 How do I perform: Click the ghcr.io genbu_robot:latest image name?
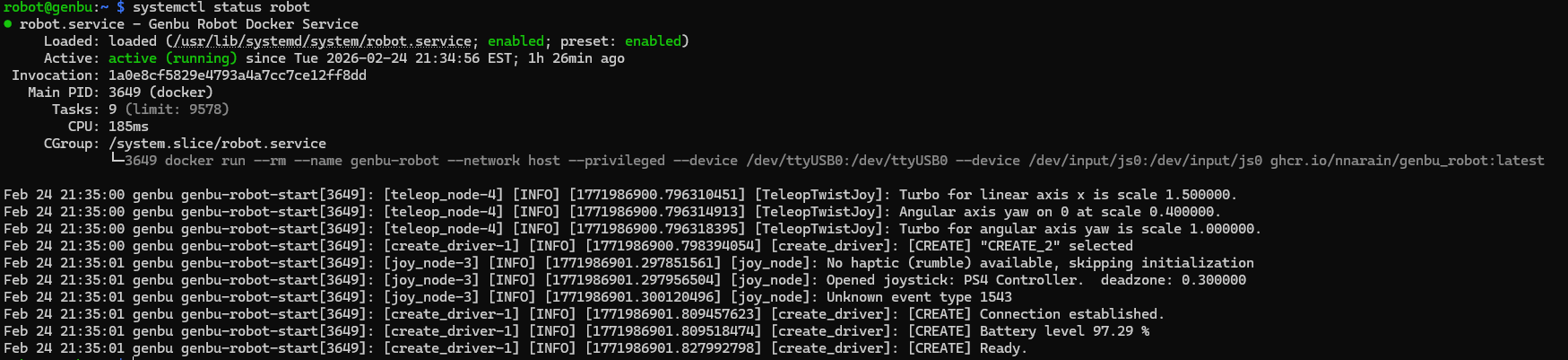point(1407,161)
